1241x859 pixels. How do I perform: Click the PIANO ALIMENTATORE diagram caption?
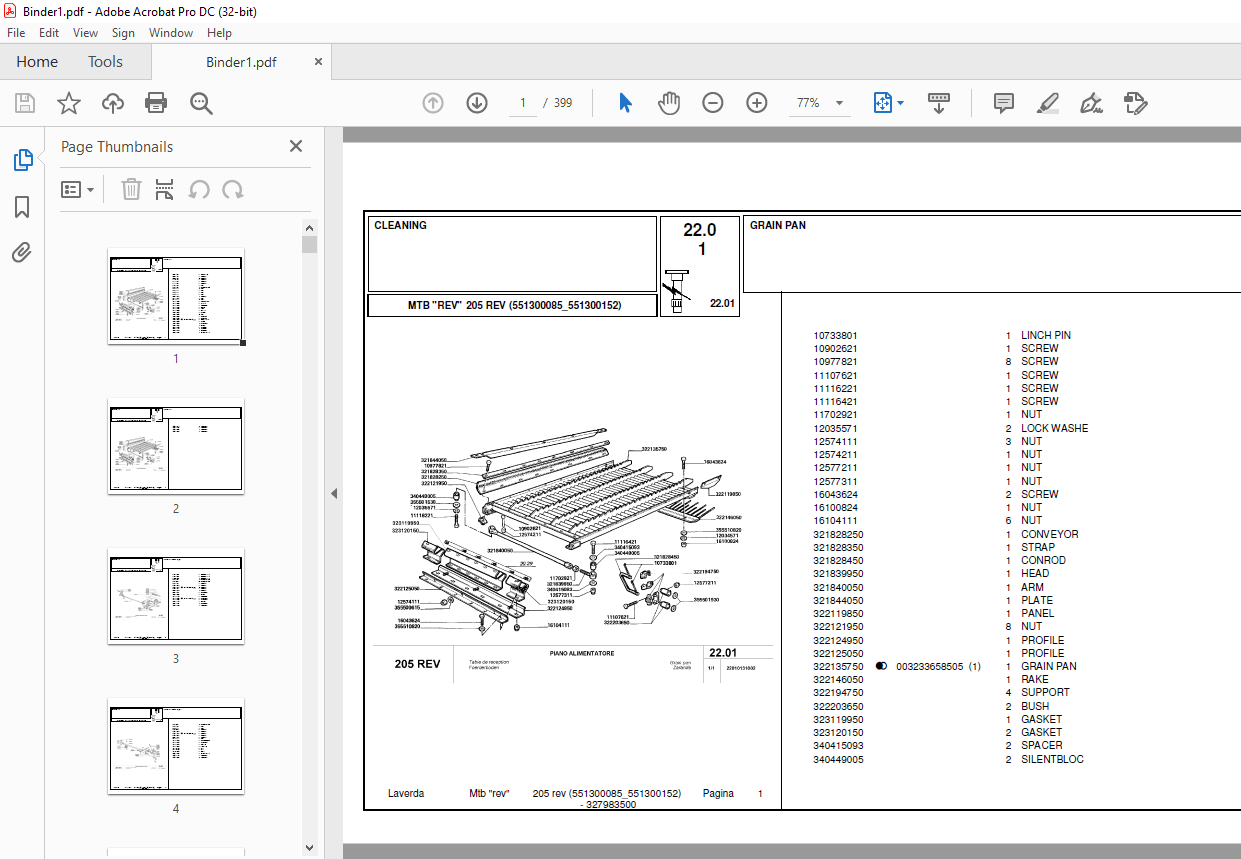click(x=582, y=653)
